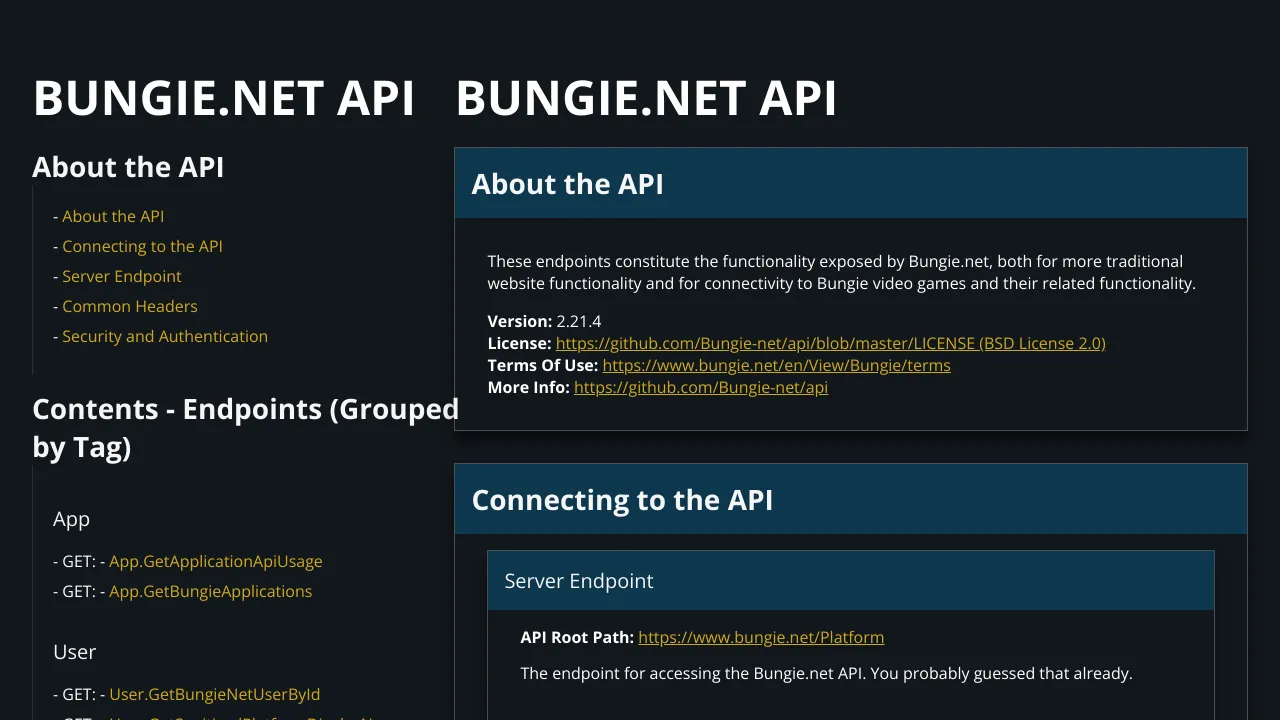
Task: Open the 'Common Headers' sidebar link
Action: pyautogui.click(x=130, y=306)
